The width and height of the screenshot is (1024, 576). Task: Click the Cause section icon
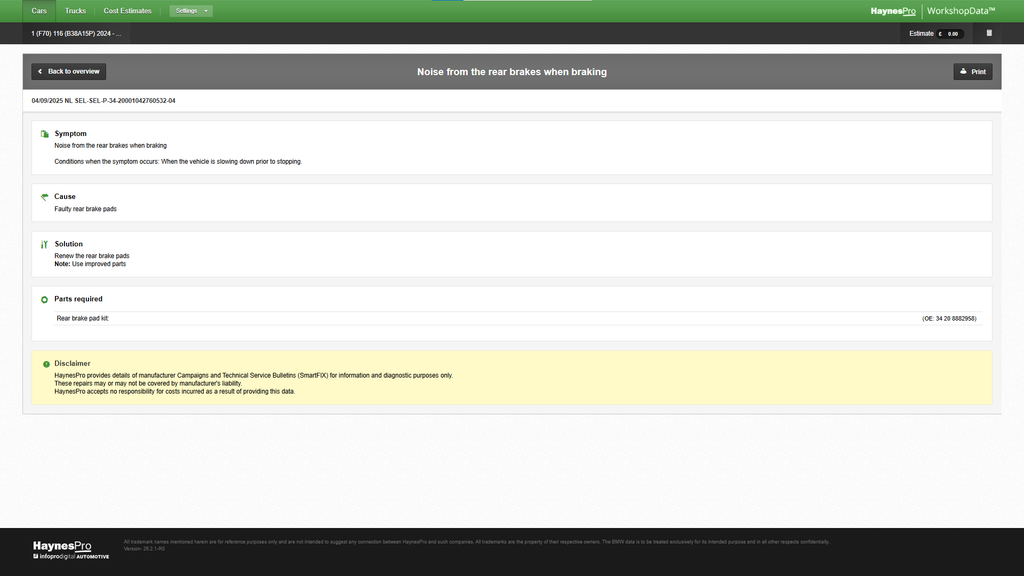point(44,197)
